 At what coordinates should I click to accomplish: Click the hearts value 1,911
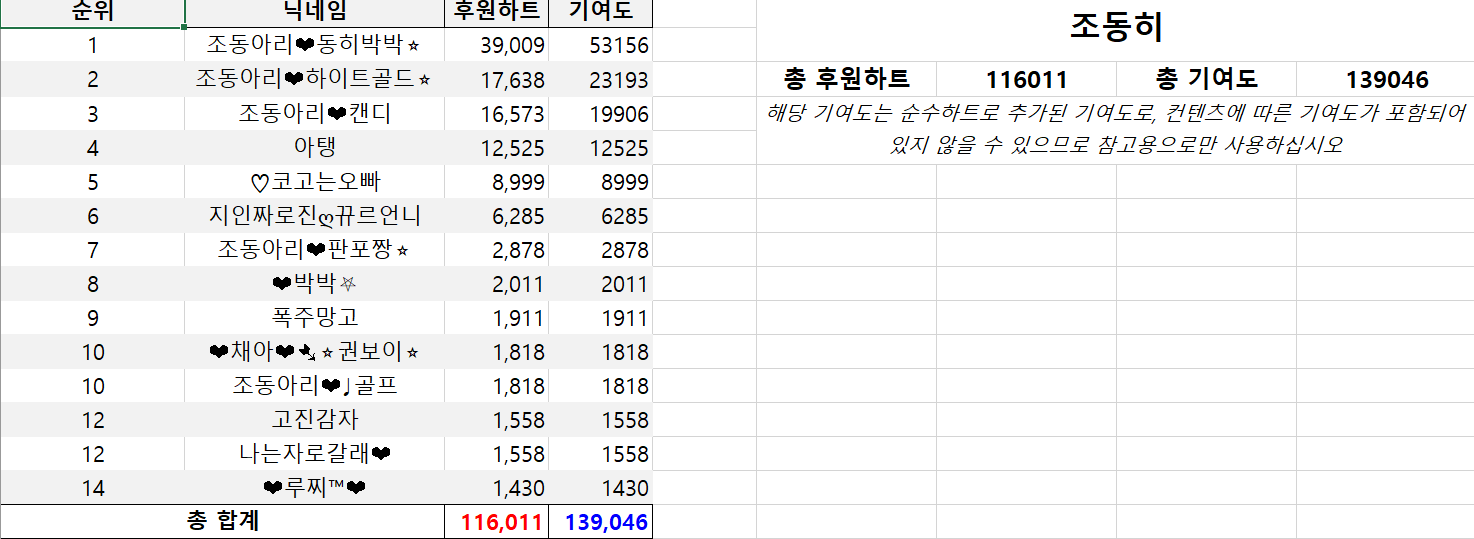pyautogui.click(x=497, y=317)
